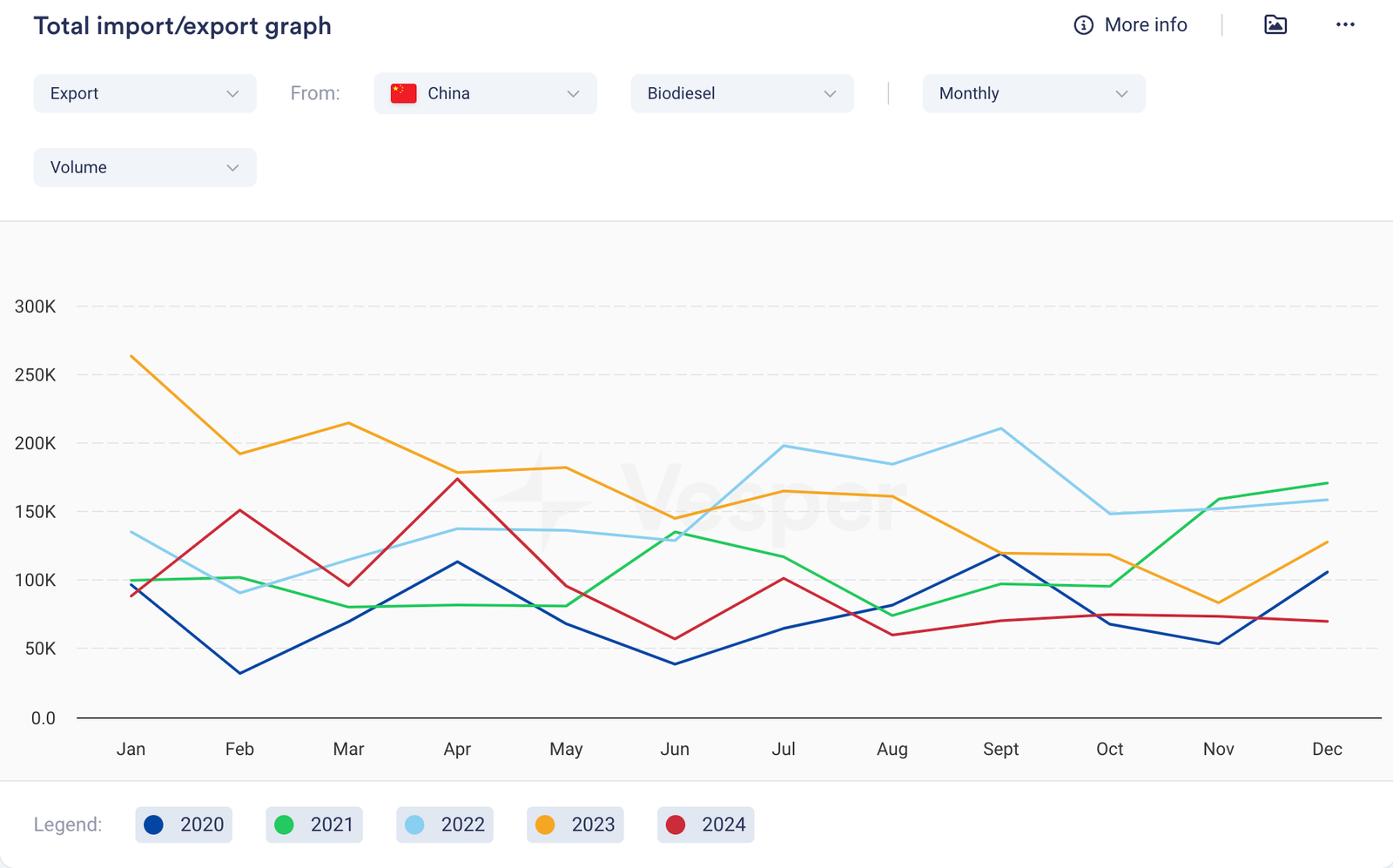1393x868 pixels.
Task: Hide the 2021 line via legend
Action: click(314, 824)
